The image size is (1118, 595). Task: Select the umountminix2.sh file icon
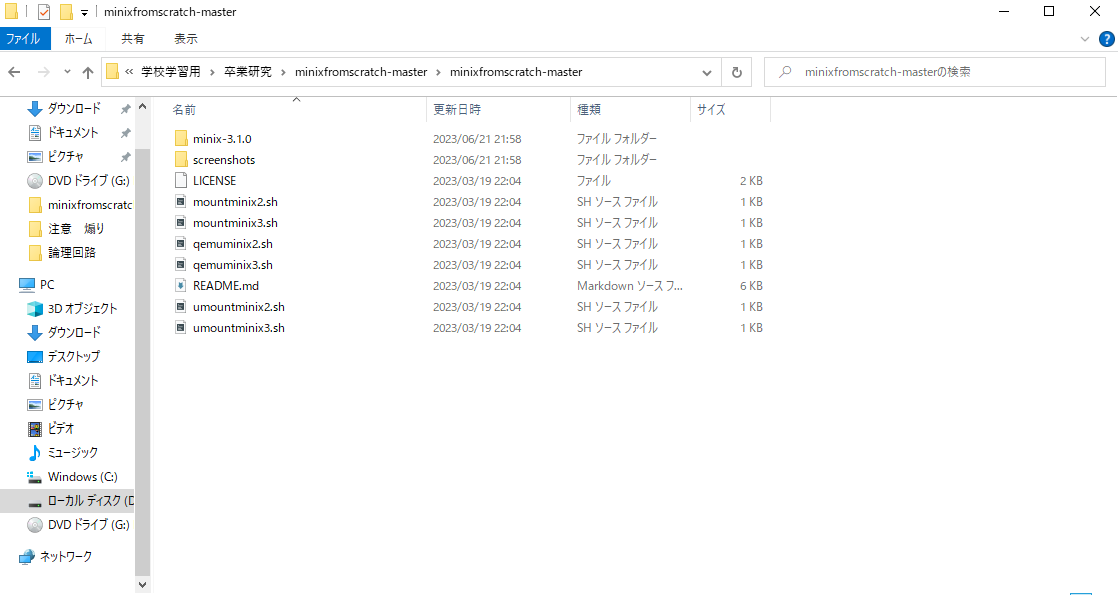181,307
